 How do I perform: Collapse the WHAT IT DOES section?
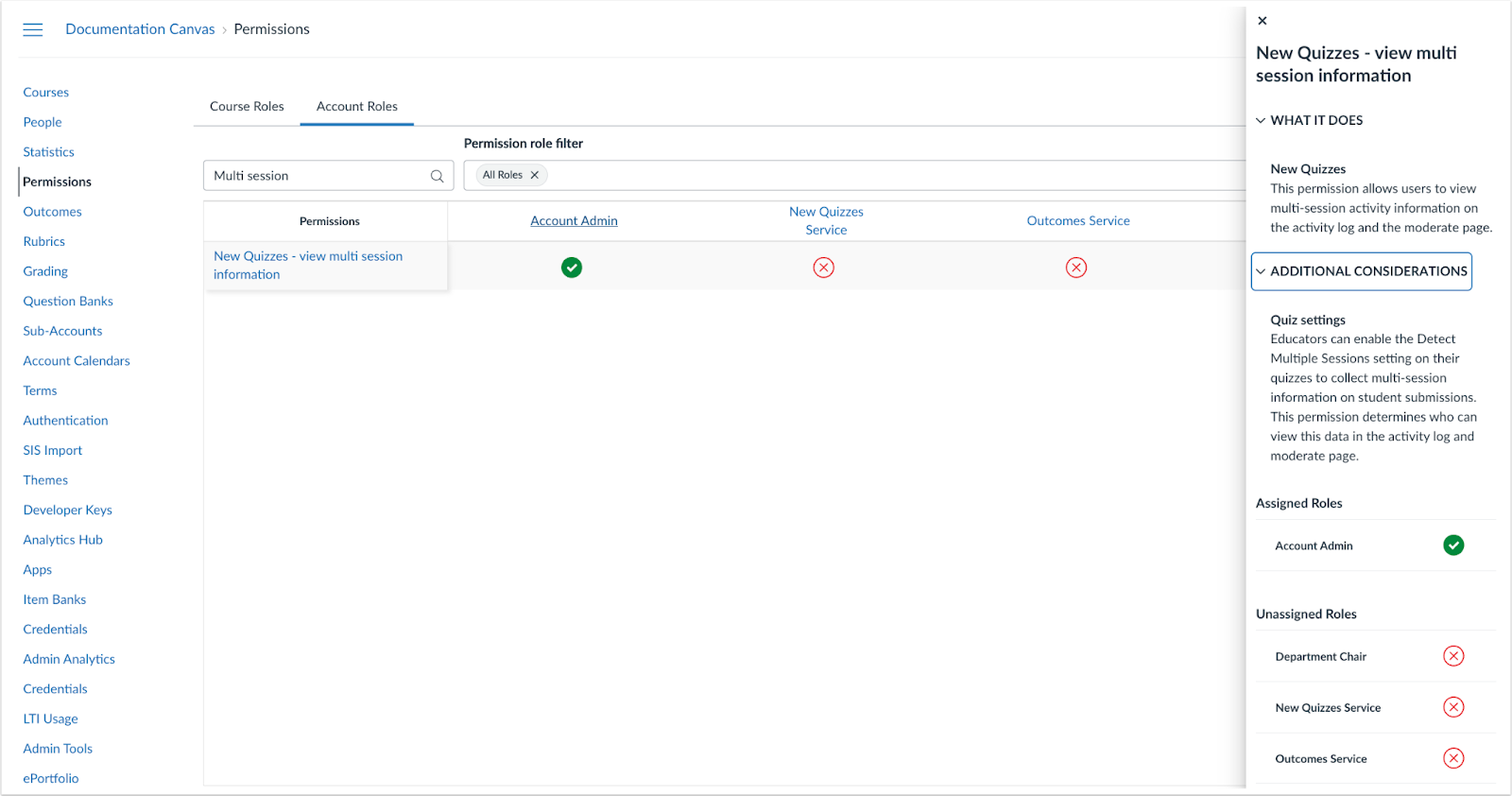1310,120
